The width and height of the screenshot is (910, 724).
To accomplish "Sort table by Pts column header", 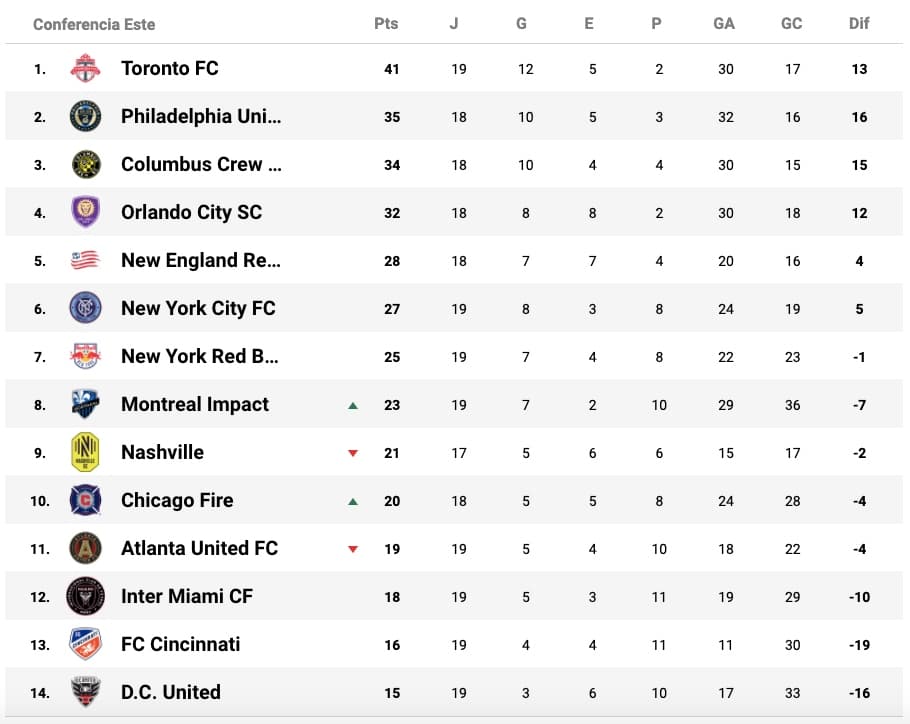I will (x=386, y=24).
